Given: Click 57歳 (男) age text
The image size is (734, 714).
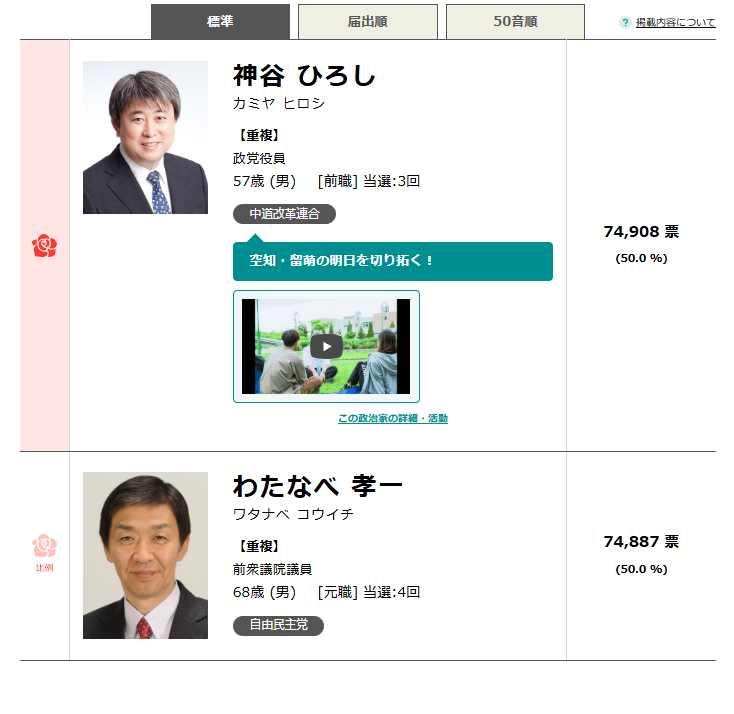Looking at the screenshot, I should point(264,181).
